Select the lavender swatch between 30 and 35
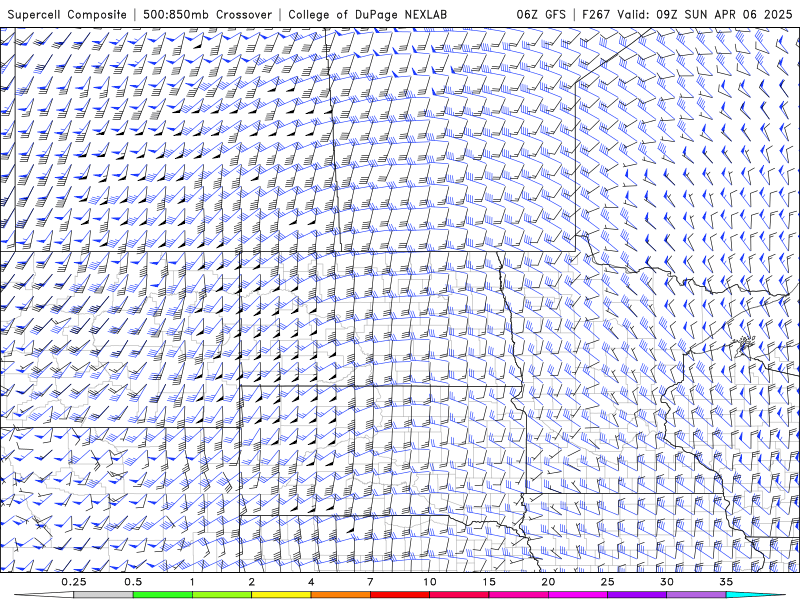800x600 pixels. point(696,595)
